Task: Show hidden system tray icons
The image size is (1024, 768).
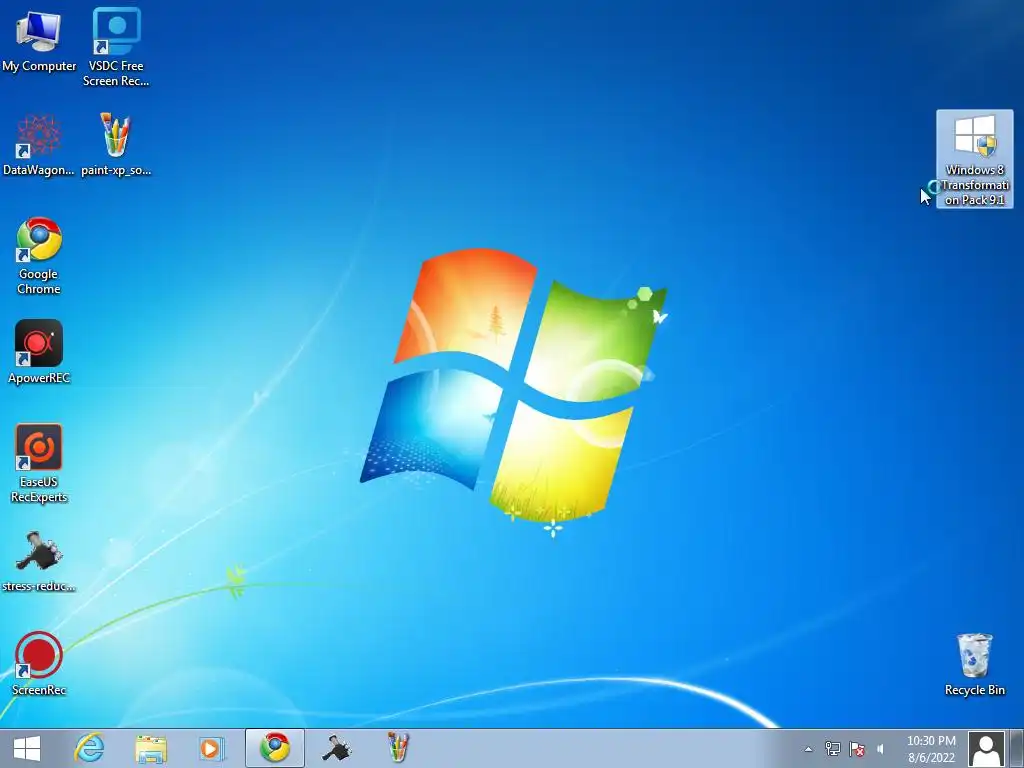Action: coord(808,749)
